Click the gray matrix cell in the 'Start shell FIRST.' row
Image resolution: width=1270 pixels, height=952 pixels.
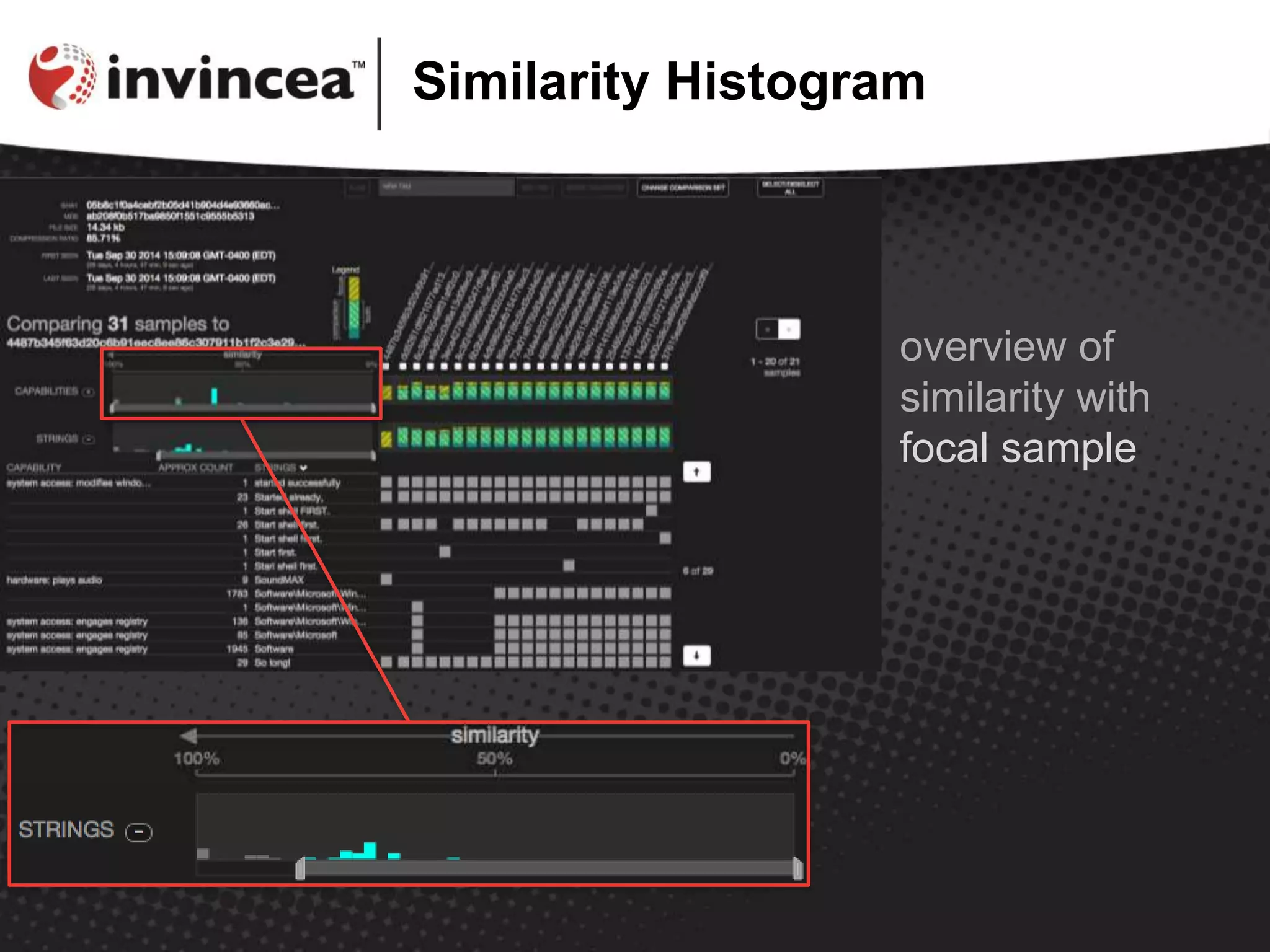(651, 511)
